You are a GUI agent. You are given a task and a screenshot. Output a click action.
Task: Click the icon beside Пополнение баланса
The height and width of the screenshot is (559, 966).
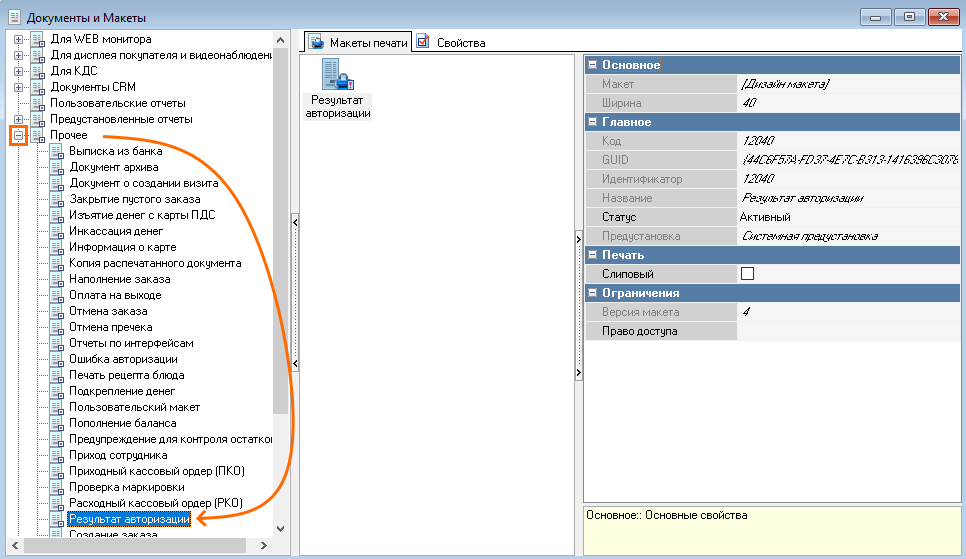click(57, 423)
